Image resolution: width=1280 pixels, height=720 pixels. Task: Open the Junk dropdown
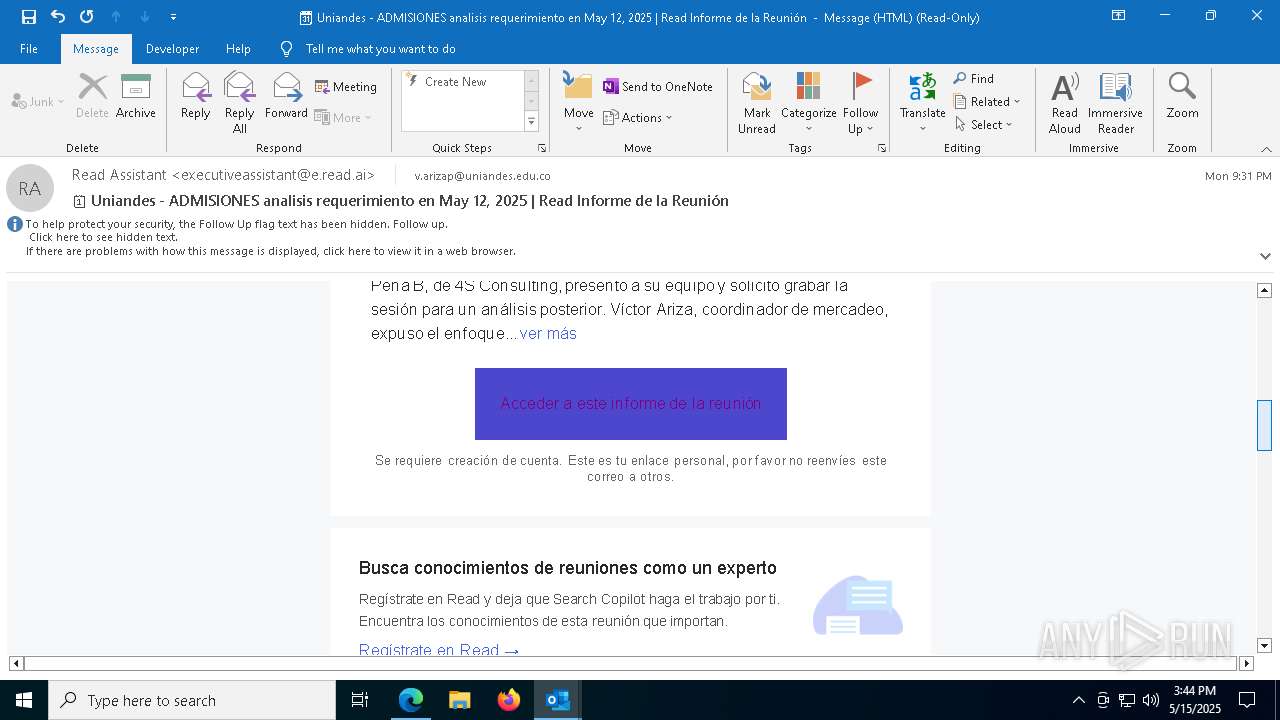pyautogui.click(x=38, y=101)
